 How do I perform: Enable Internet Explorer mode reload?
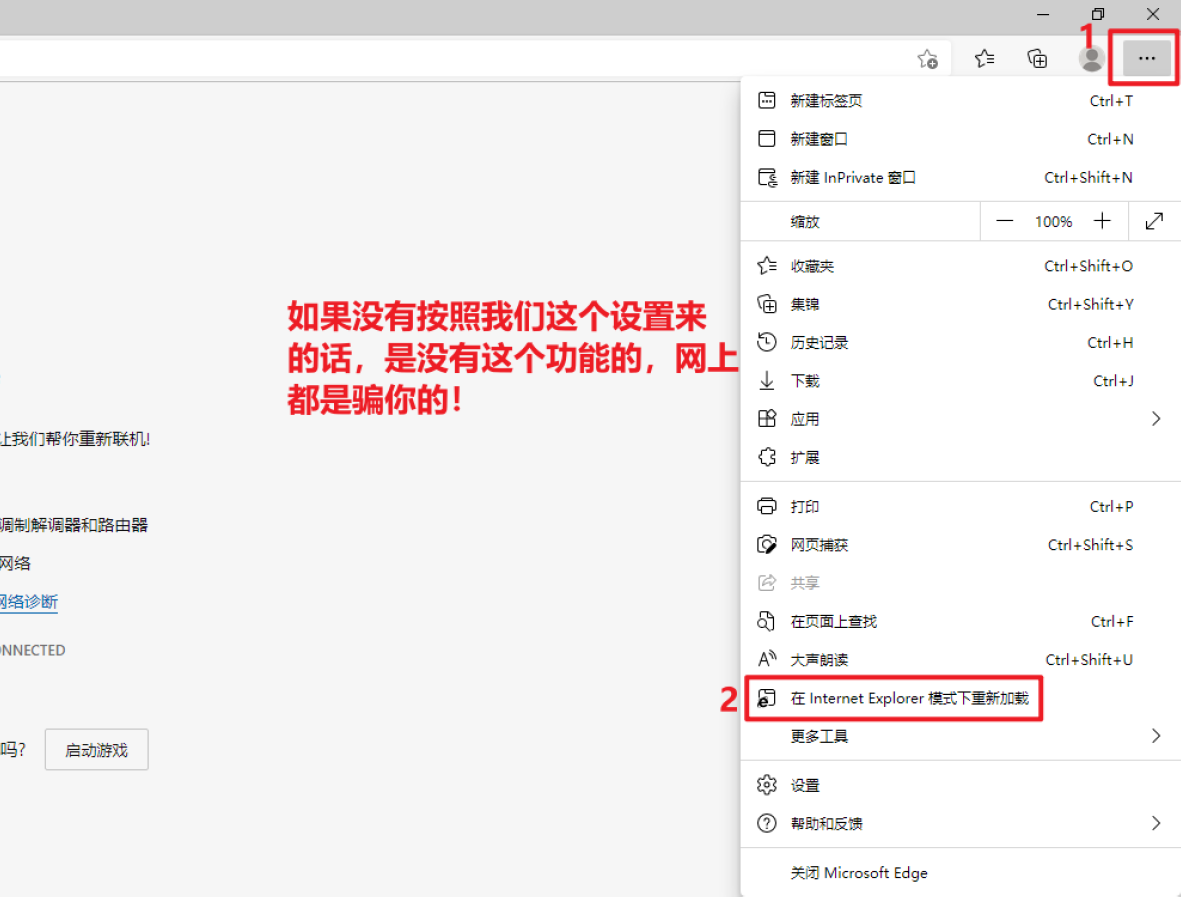tap(894, 698)
